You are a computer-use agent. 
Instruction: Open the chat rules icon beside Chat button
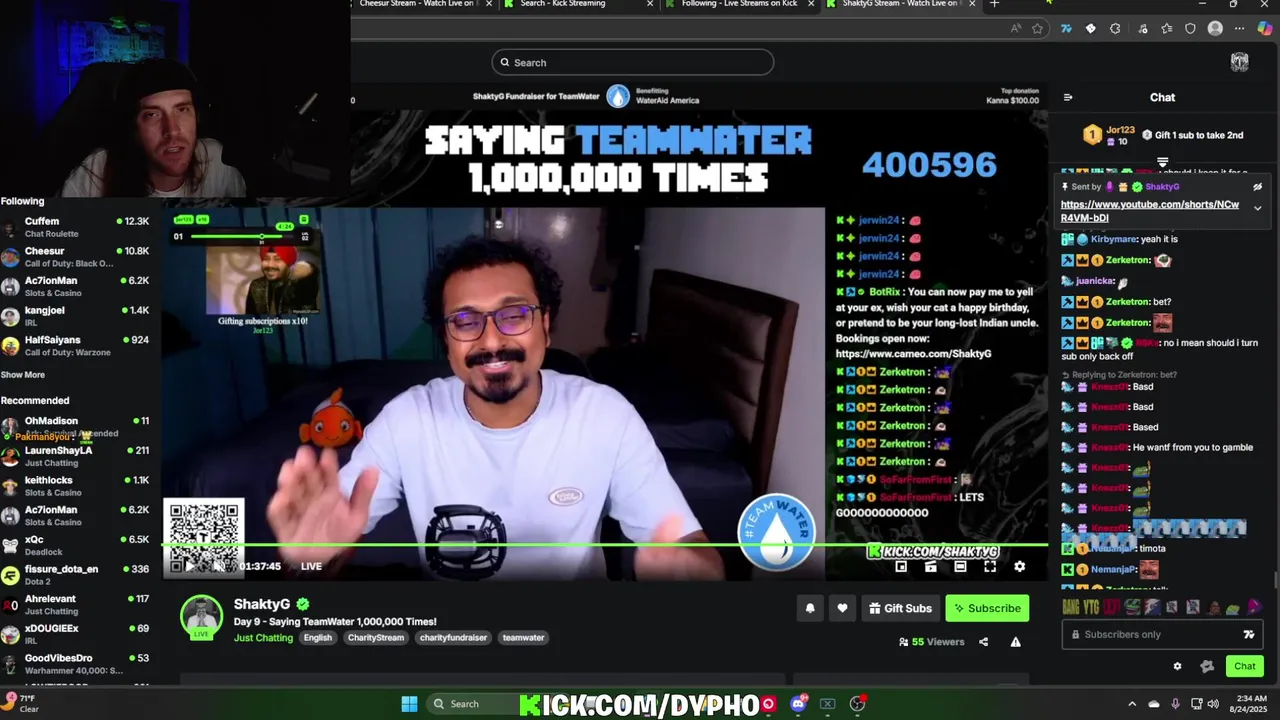[x=1207, y=666]
